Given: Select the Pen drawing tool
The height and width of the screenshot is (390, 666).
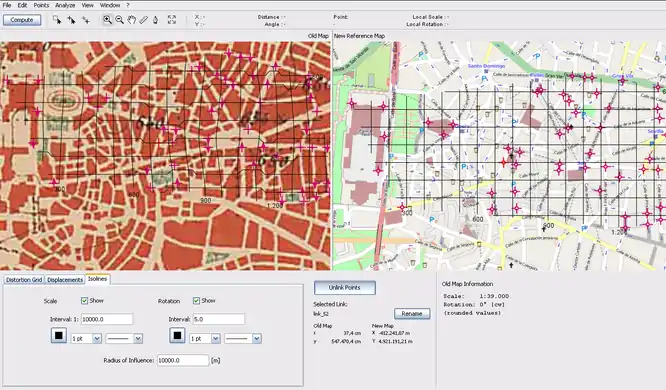Looking at the screenshot, I should click(155, 20).
